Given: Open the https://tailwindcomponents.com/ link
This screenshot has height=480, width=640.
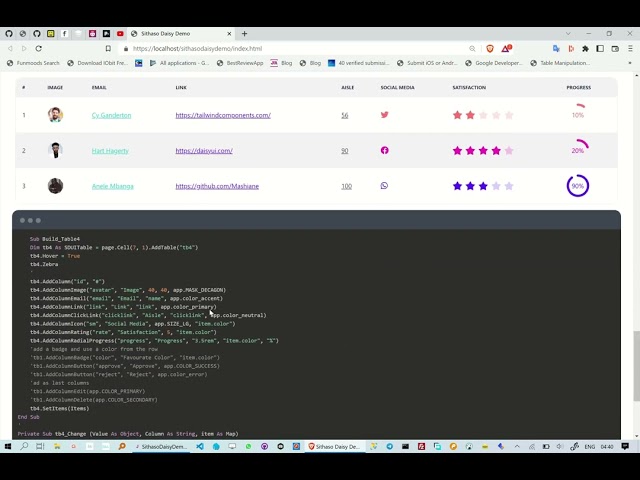Looking at the screenshot, I should click(x=223, y=116).
